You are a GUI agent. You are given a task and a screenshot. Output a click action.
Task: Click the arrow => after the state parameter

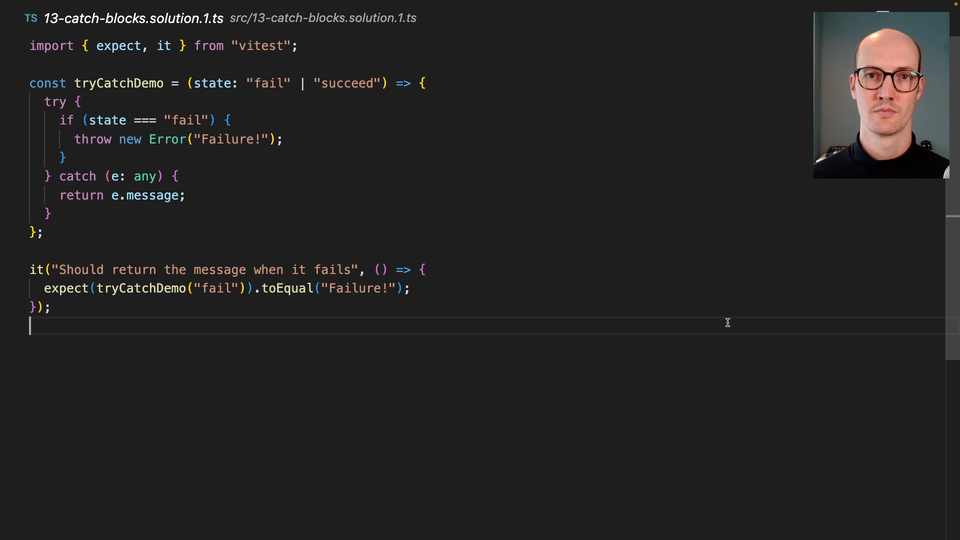(403, 83)
